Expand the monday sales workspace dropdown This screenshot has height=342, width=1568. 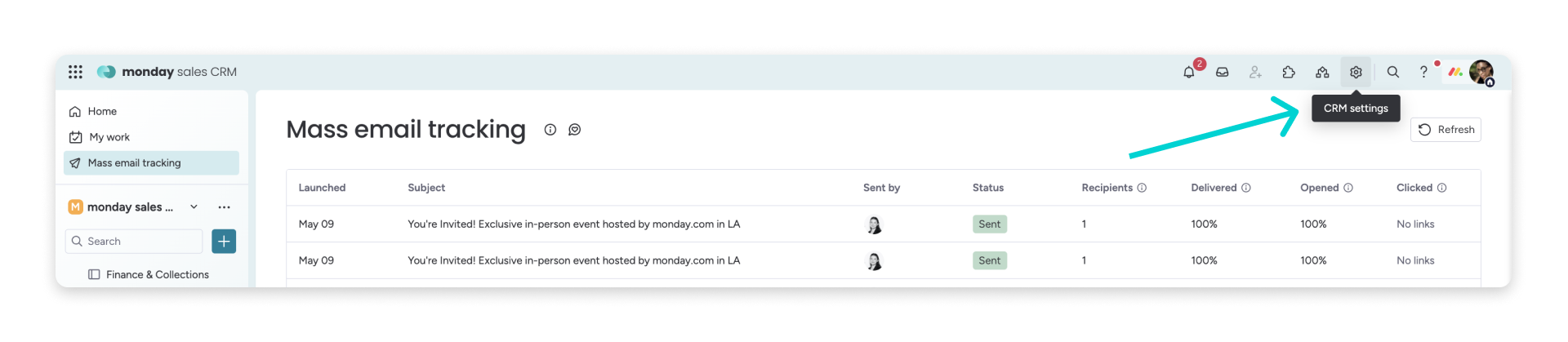[x=194, y=207]
